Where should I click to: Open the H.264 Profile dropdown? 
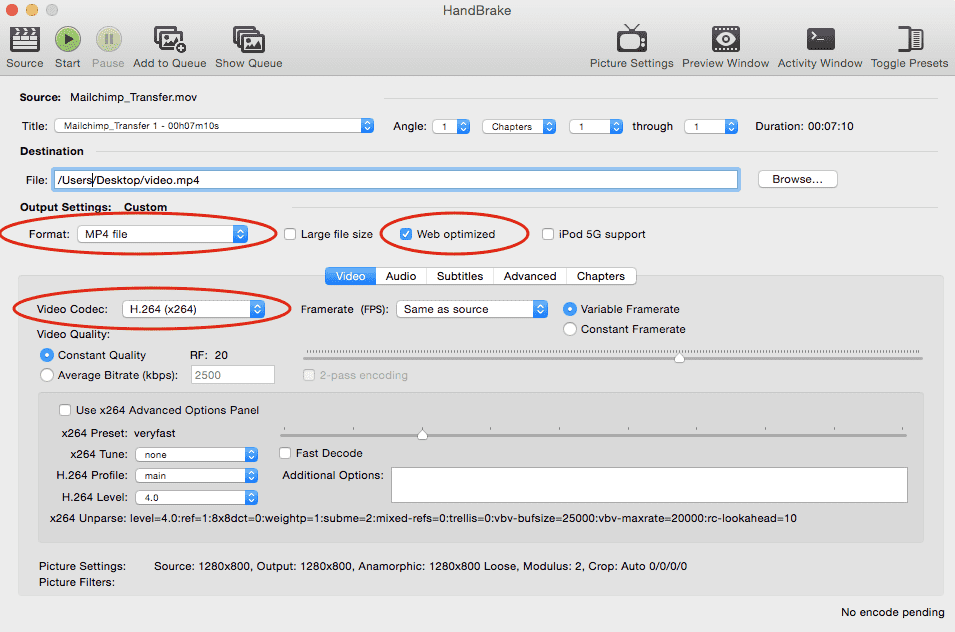click(x=197, y=476)
